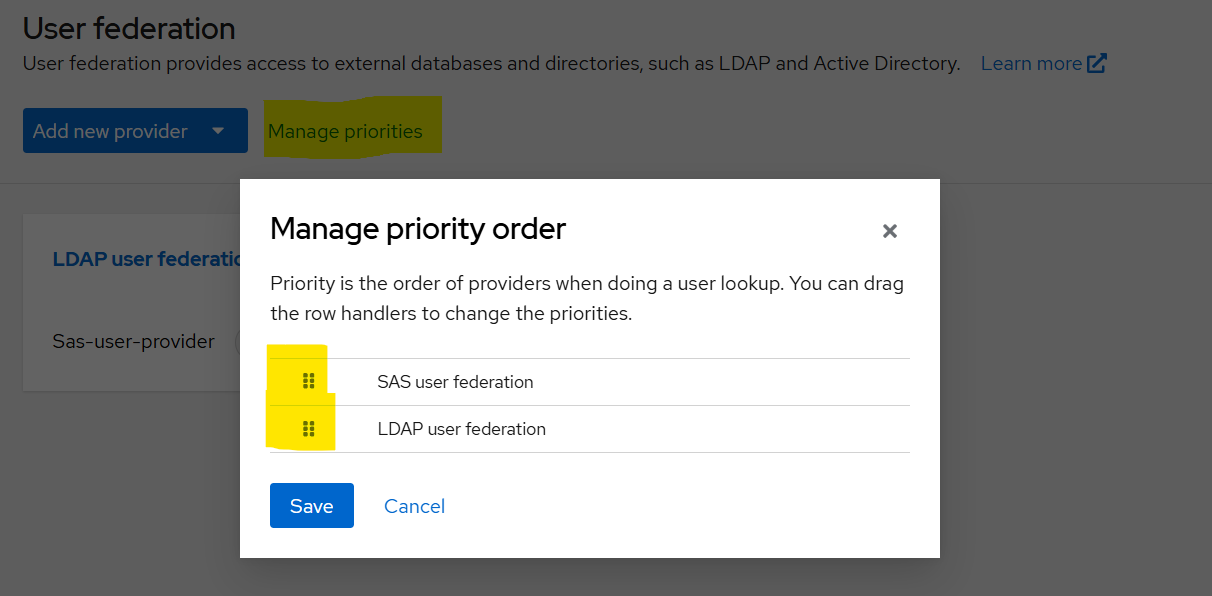Click the SAS user federation drag handle
Screen dimensions: 1212x596
coord(308,381)
